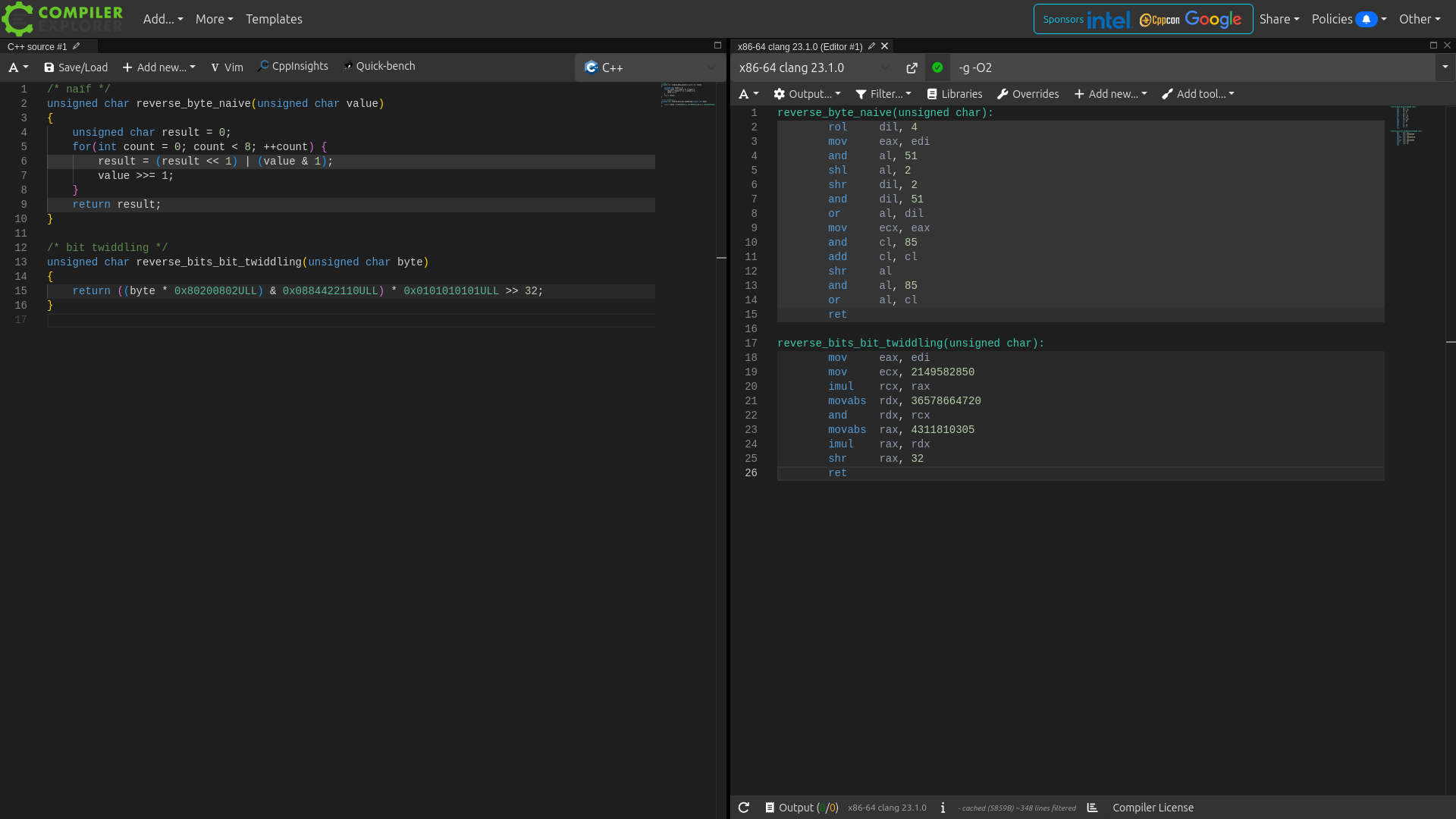Toggle Vim mode
Screen dimensions: 1456x819
pos(227,67)
